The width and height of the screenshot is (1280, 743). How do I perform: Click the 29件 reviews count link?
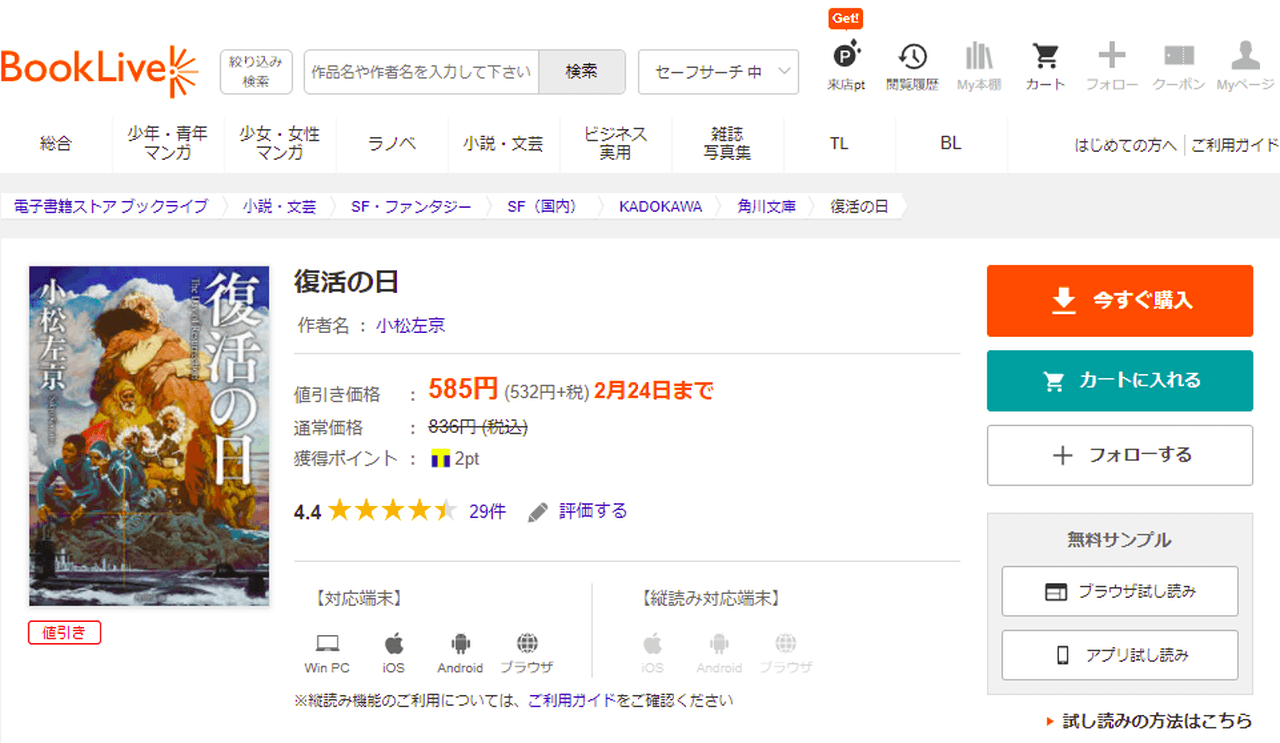point(487,511)
